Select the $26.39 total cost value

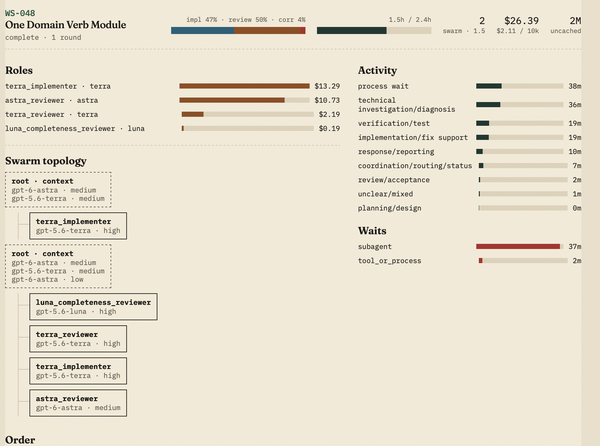tap(521, 21)
